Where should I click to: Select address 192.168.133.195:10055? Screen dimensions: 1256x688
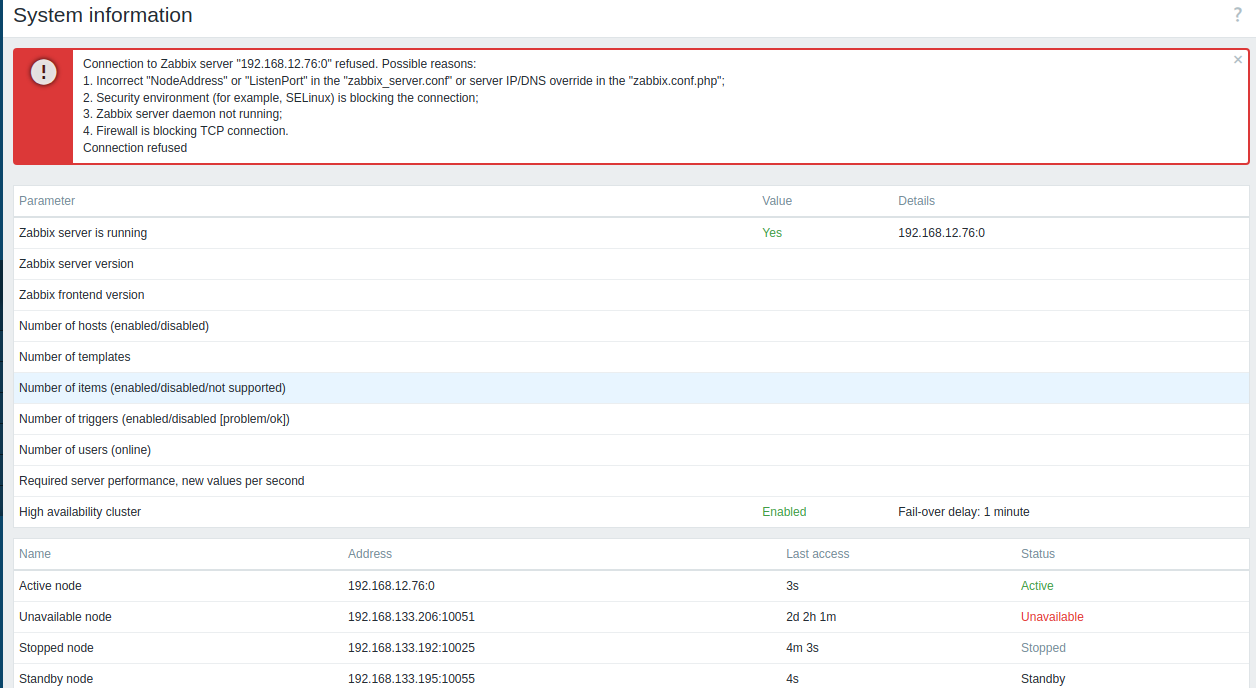tap(411, 679)
